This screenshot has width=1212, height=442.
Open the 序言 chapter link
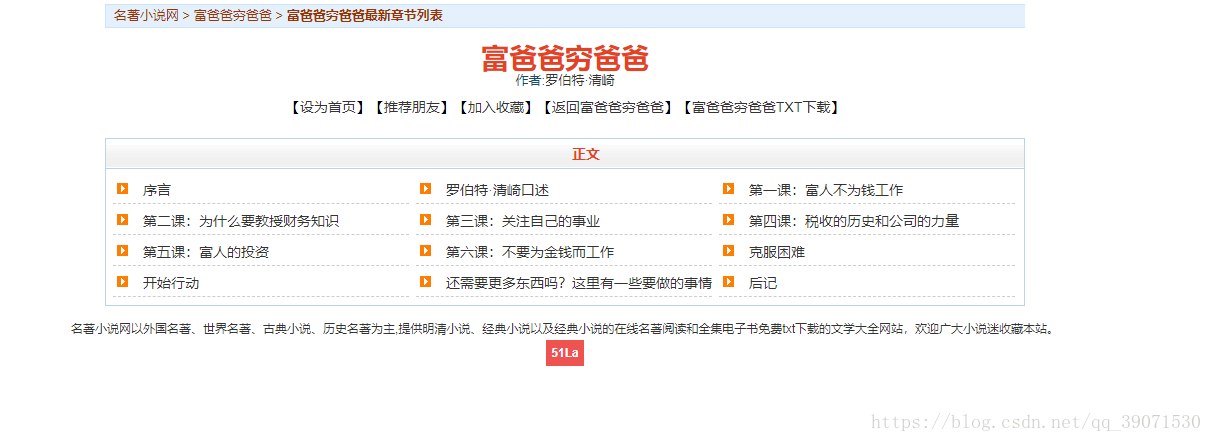(x=157, y=190)
